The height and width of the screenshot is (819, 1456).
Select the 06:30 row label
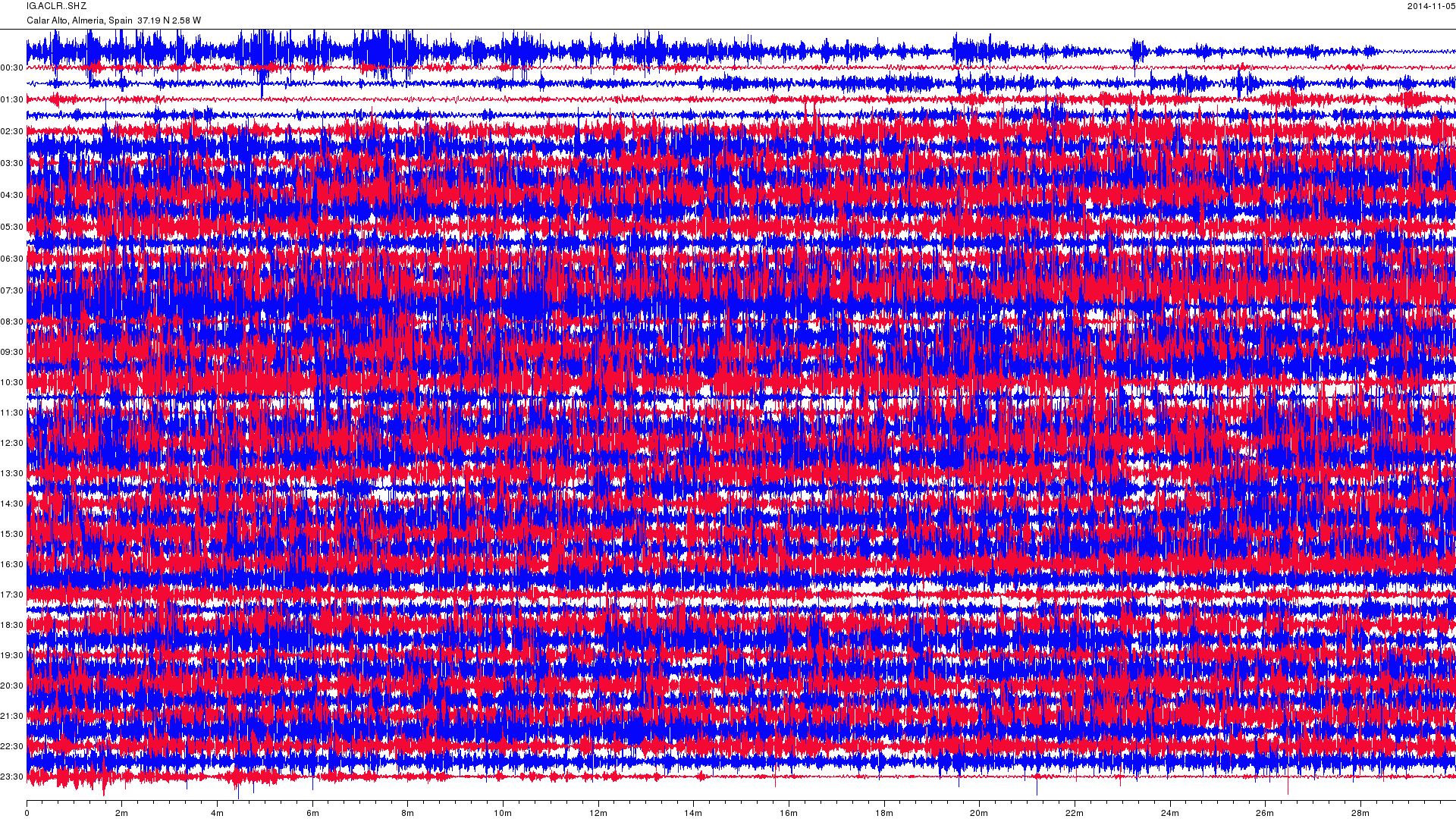click(x=12, y=259)
